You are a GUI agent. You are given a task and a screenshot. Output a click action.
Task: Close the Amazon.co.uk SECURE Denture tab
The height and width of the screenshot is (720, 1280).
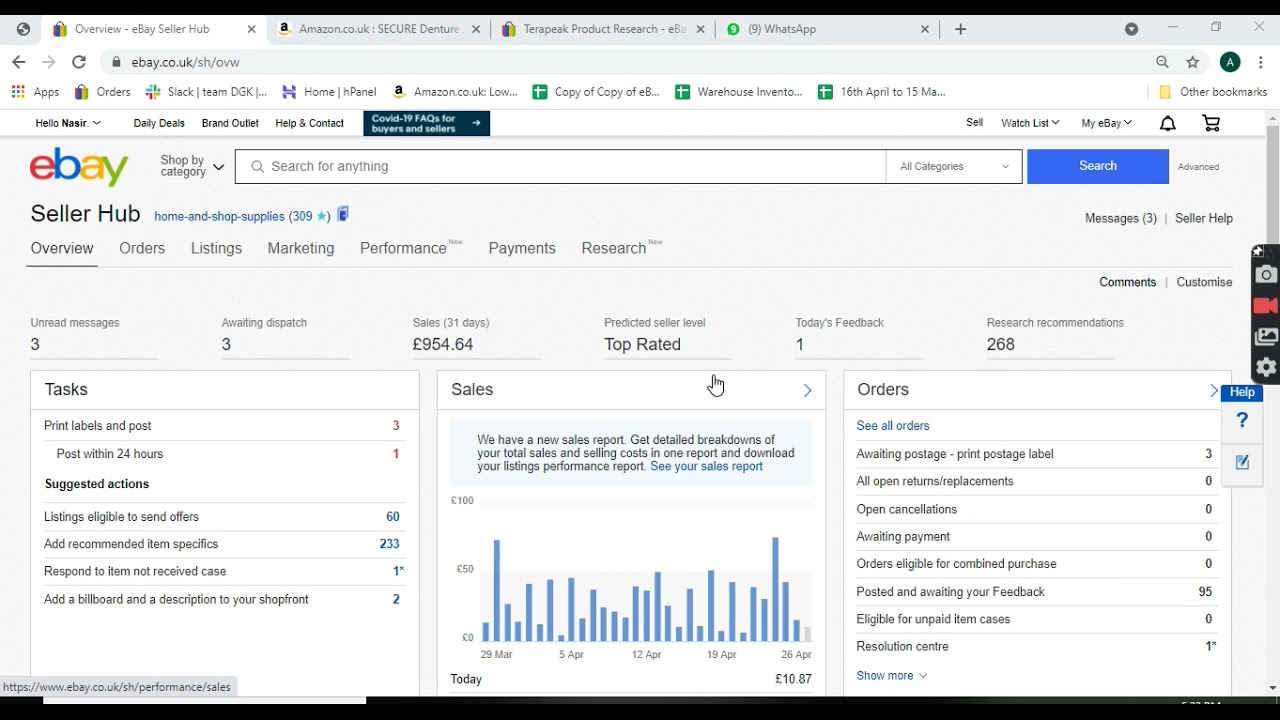click(x=476, y=29)
